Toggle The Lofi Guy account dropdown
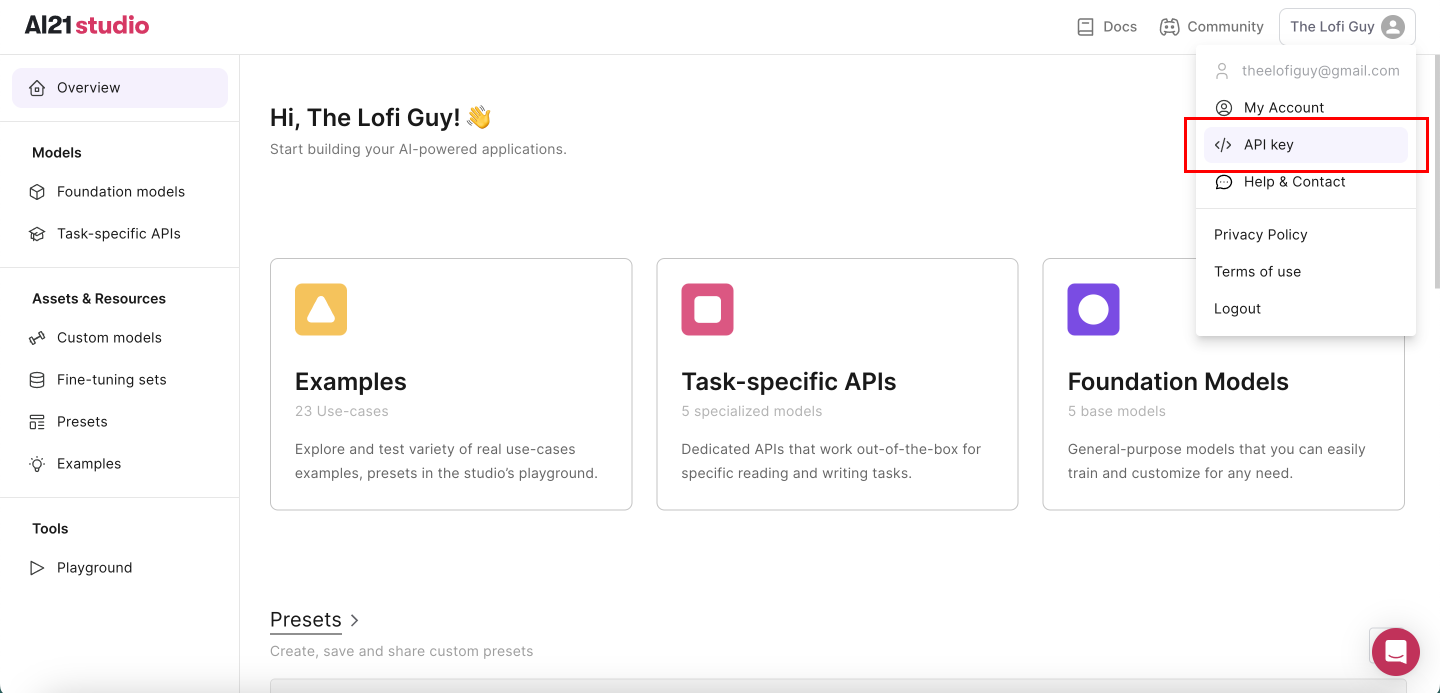The width and height of the screenshot is (1440, 693). click(1347, 27)
